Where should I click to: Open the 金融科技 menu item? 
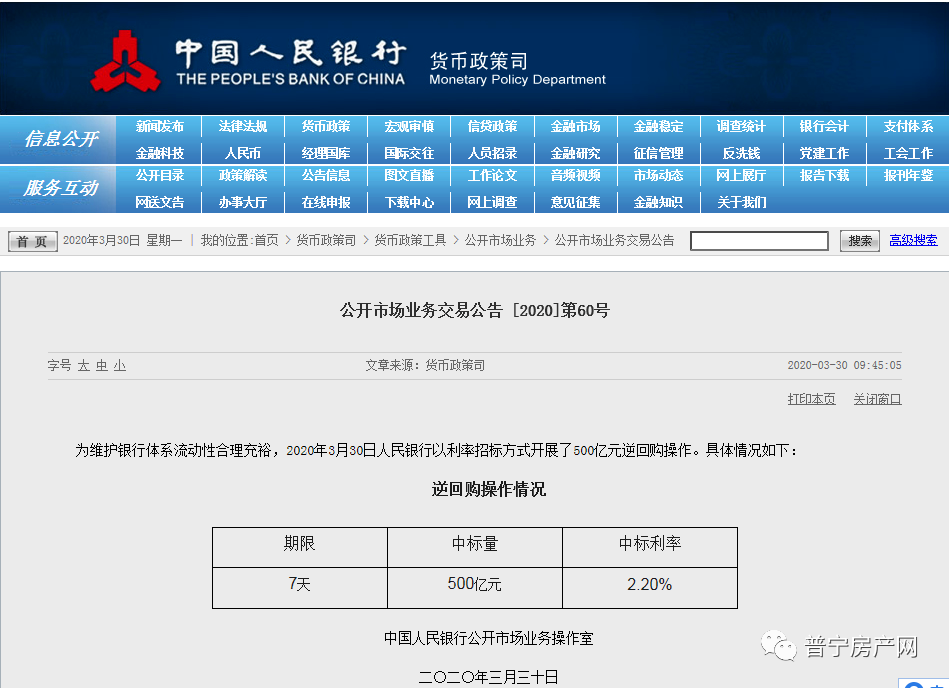pos(159,153)
